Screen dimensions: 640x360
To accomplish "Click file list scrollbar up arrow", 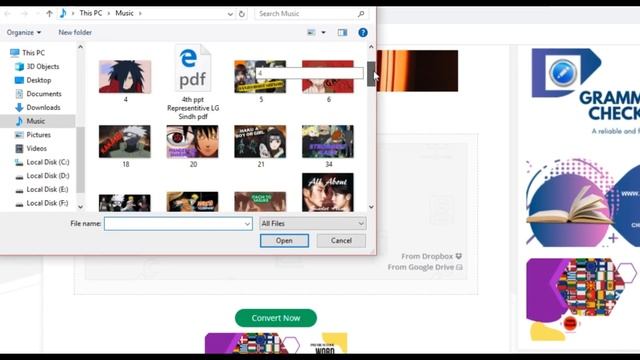I will (371, 47).
